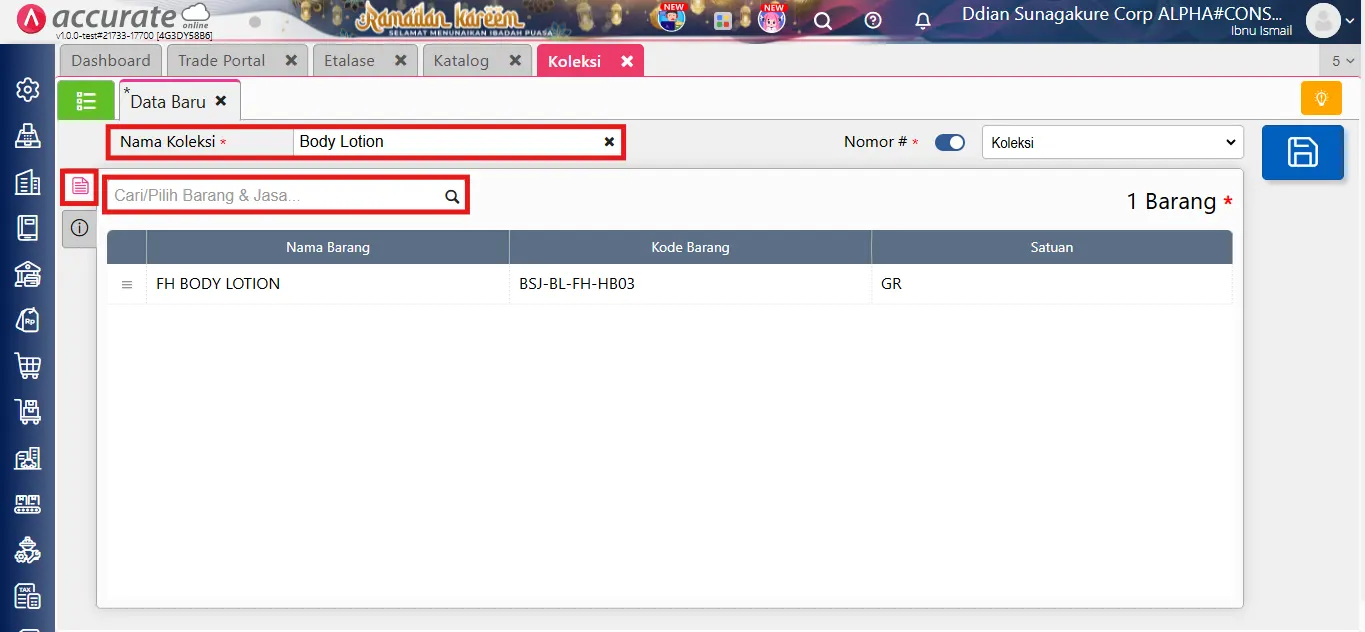Open the notification bell

pos(922,20)
